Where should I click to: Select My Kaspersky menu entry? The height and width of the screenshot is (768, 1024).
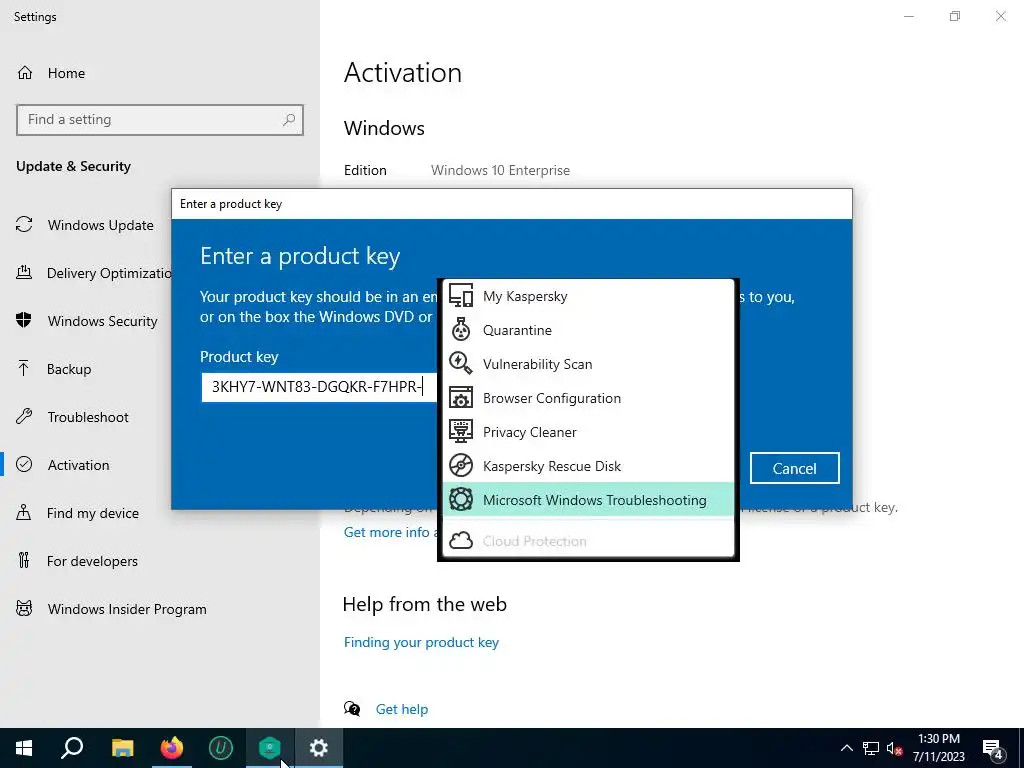(588, 296)
